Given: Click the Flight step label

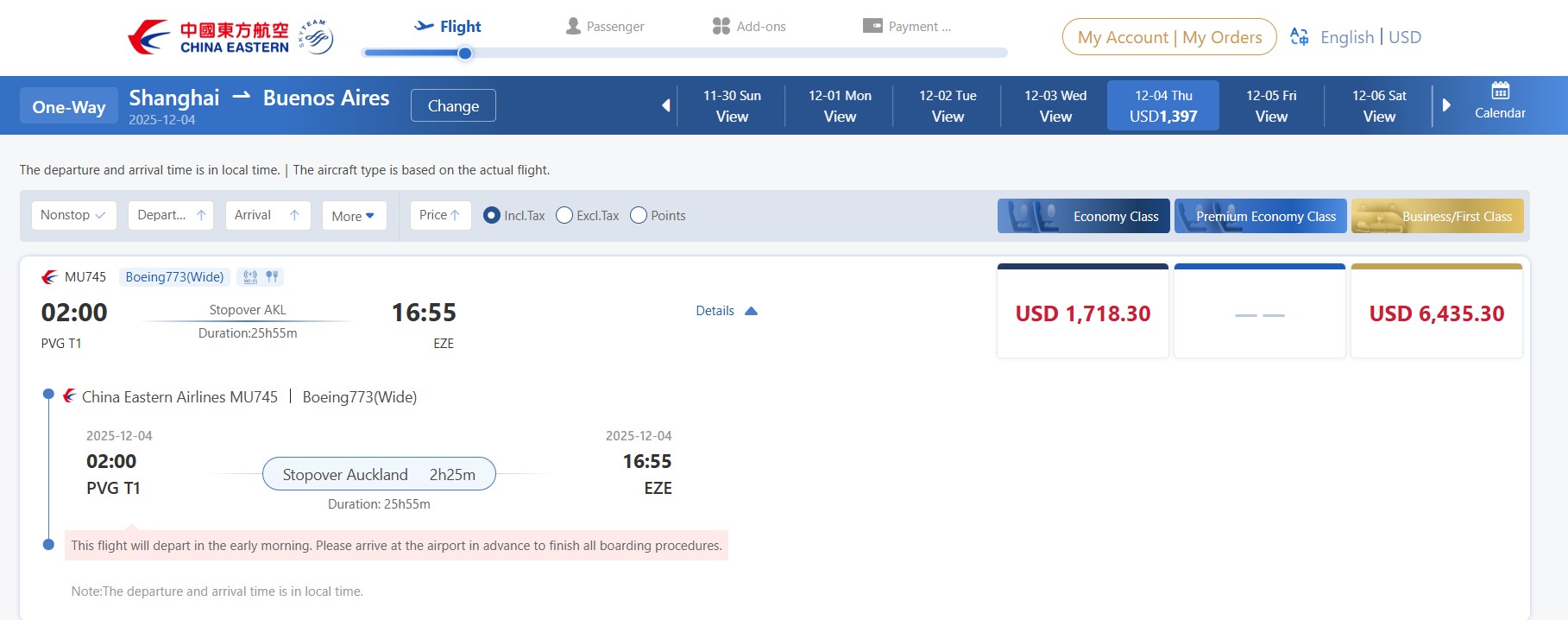Looking at the screenshot, I should pos(460,26).
